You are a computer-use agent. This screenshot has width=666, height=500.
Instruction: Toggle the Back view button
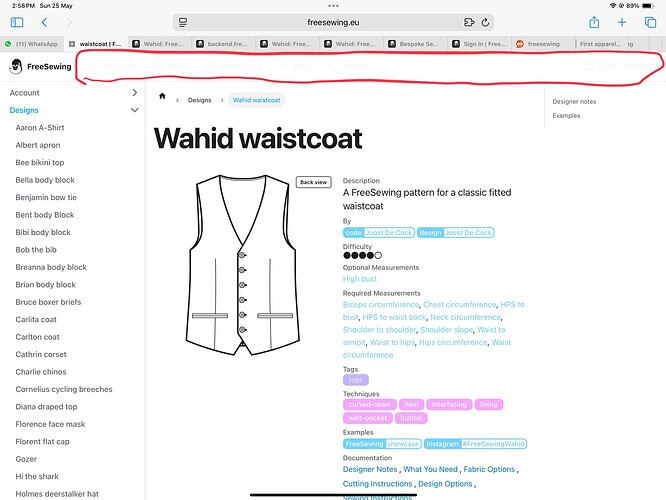(313, 182)
